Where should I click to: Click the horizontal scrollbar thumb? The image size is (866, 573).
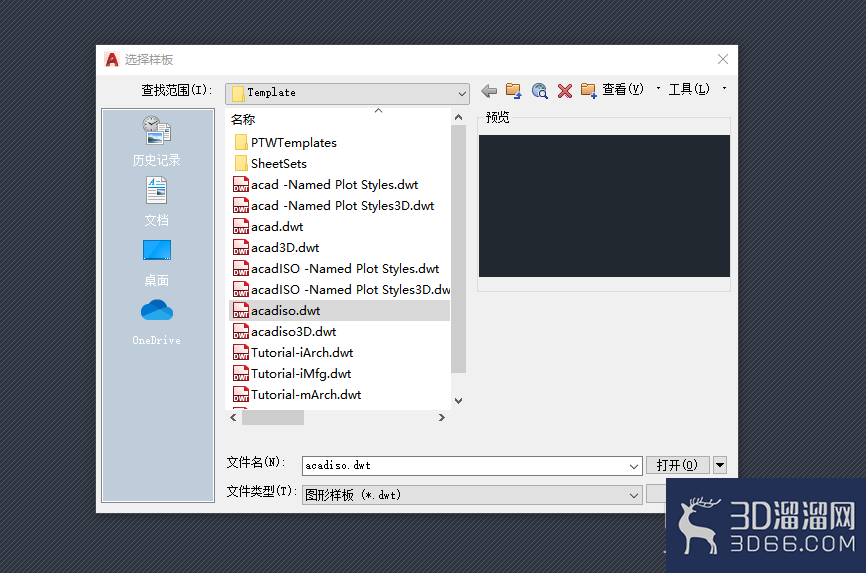(x=273, y=418)
